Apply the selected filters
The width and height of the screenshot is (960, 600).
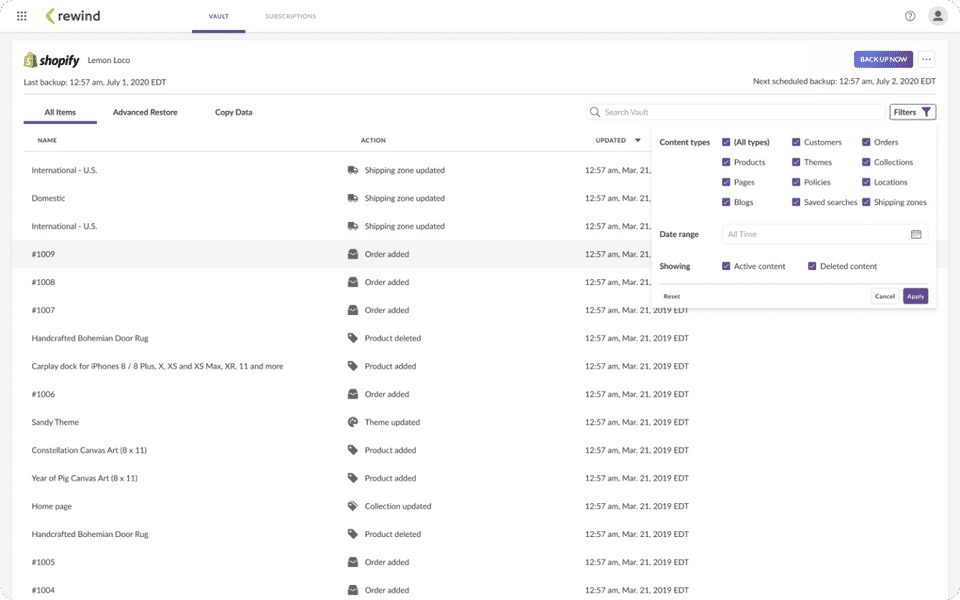tap(915, 296)
